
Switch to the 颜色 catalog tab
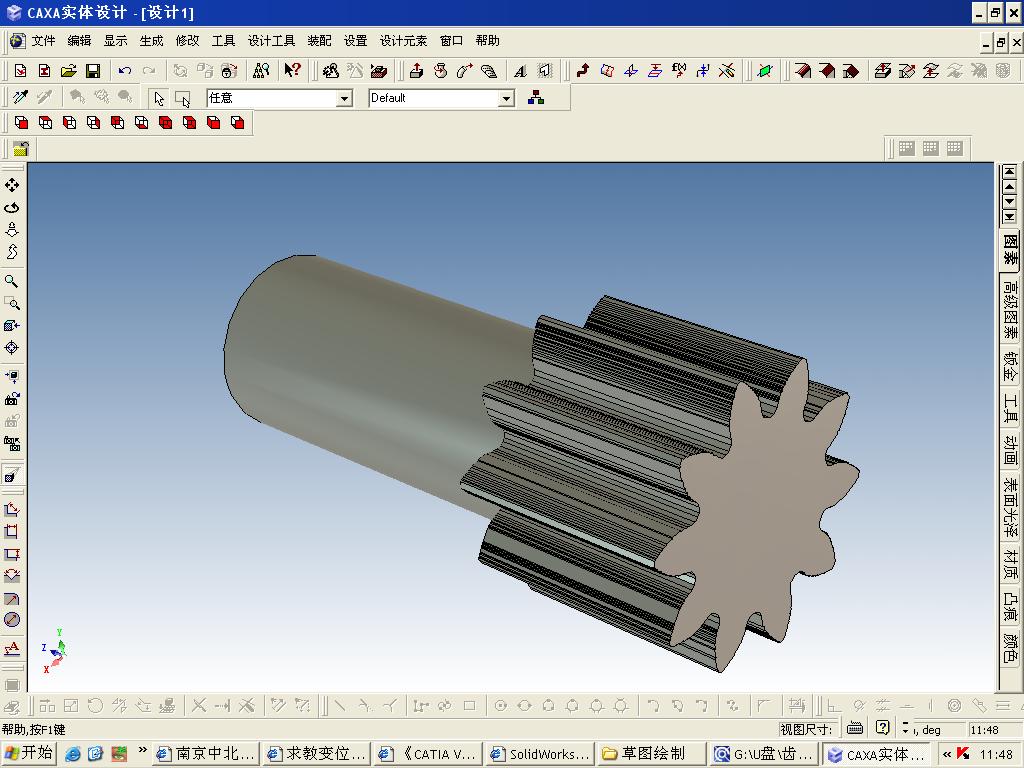click(x=1010, y=647)
